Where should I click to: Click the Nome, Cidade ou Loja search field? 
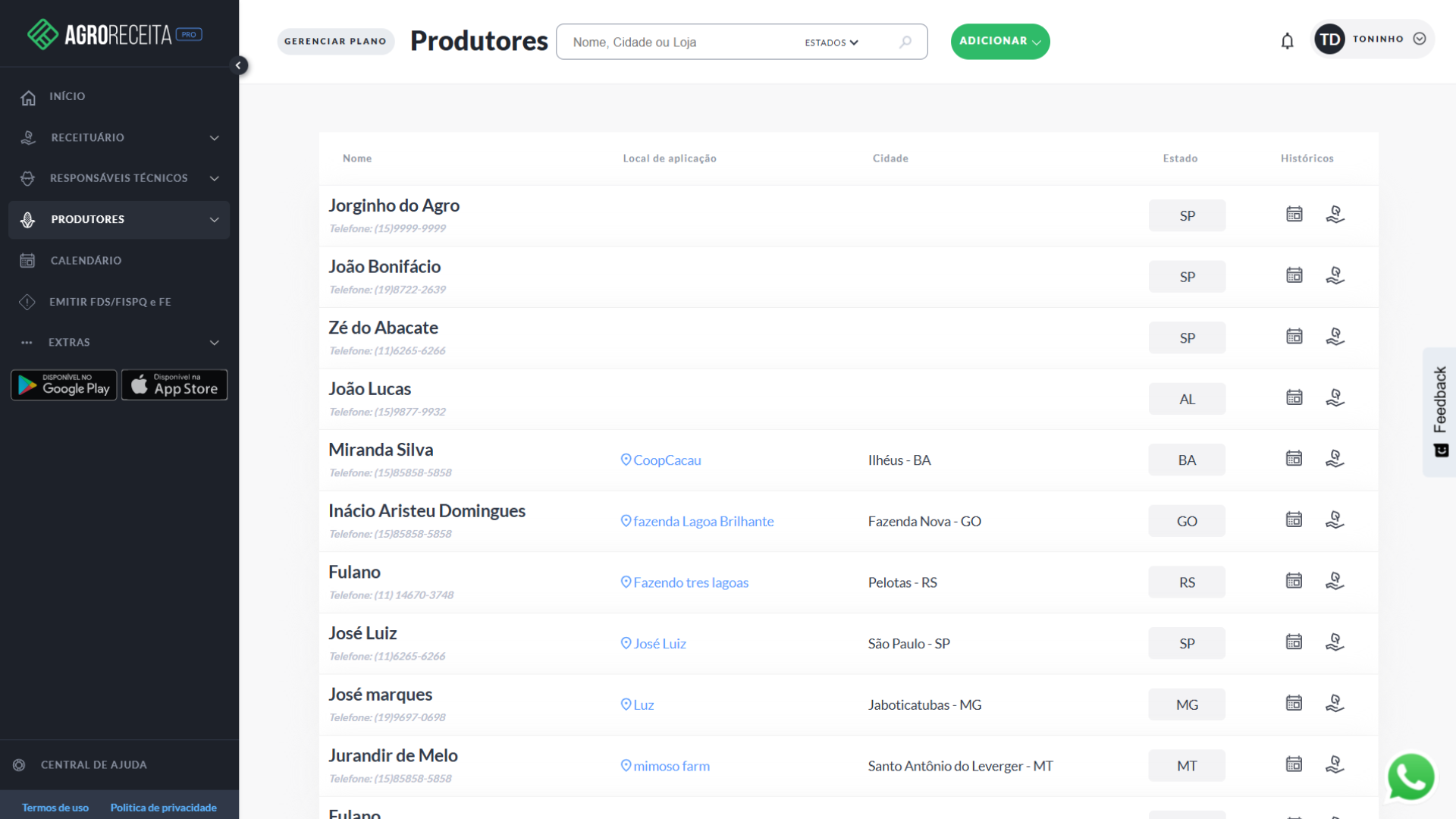pos(682,42)
